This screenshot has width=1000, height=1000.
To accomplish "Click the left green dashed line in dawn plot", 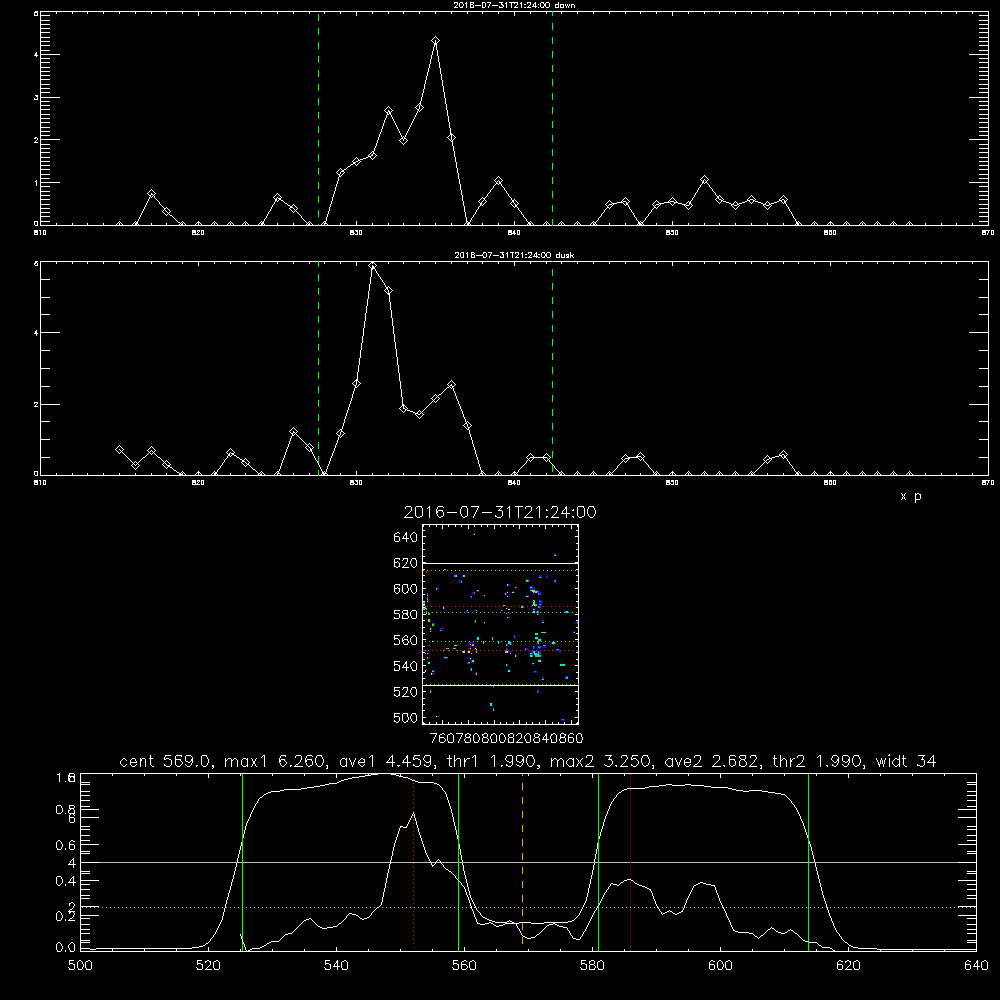I will tap(318, 118).
